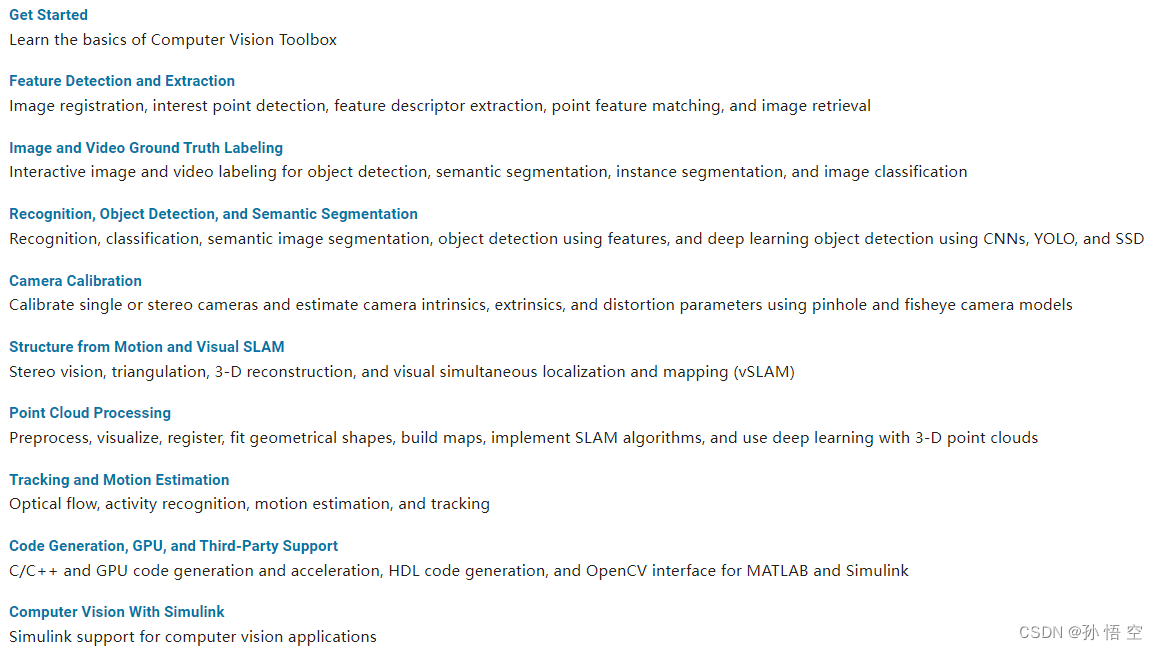
Task: Click the 'Learn the basics of Computer Vision Toolbox' description
Action: point(173,40)
